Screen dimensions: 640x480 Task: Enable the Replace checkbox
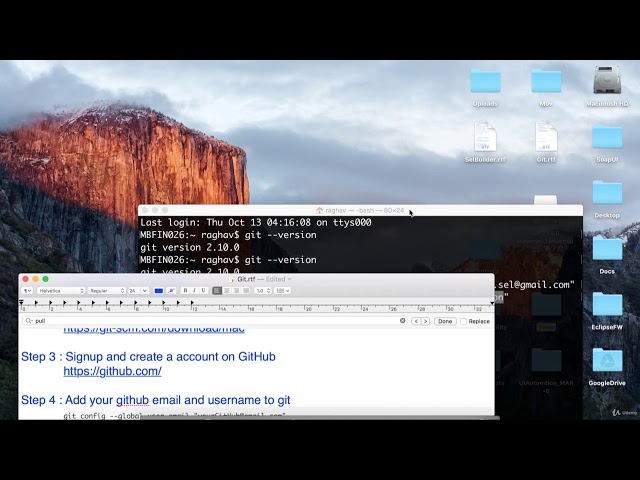tap(464, 321)
